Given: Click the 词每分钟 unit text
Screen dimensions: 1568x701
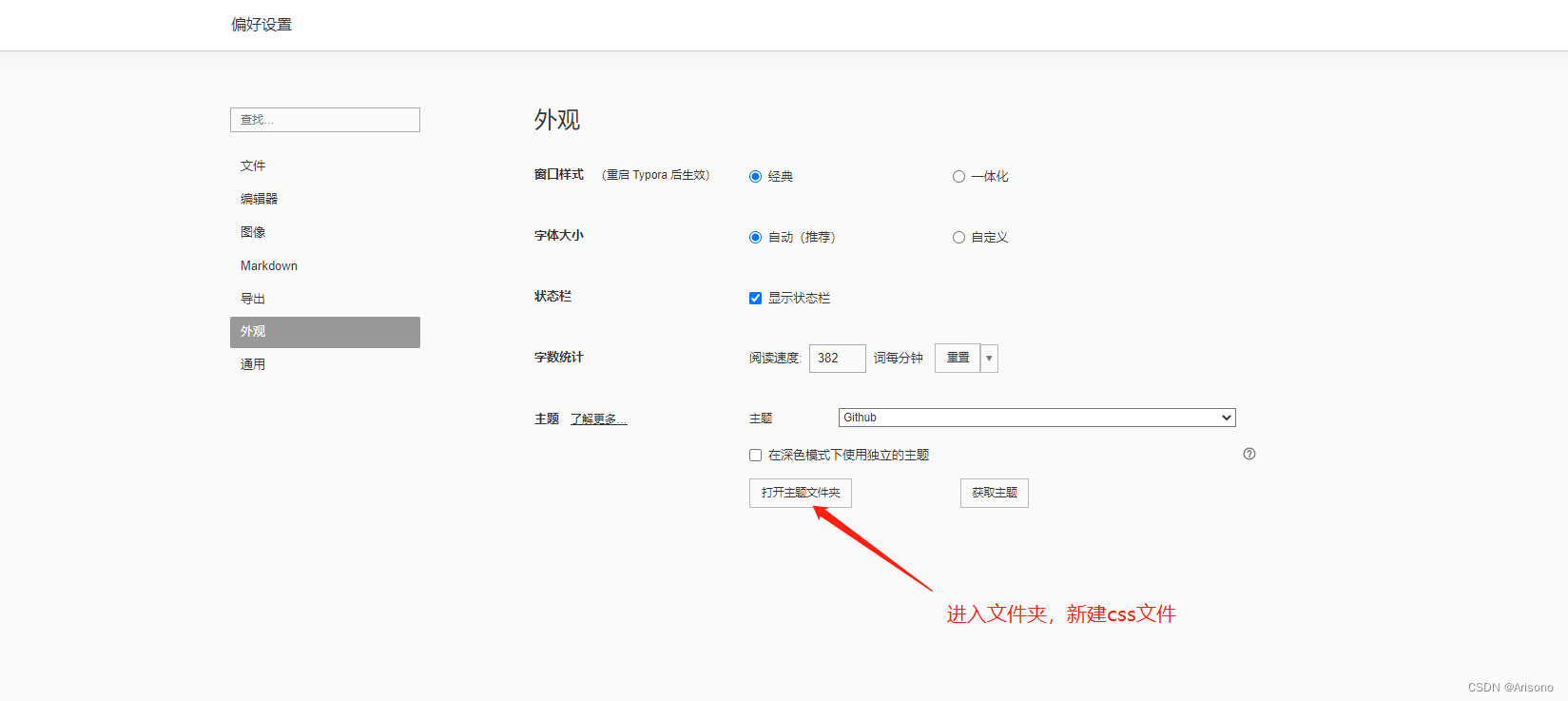Looking at the screenshot, I should tap(899, 358).
